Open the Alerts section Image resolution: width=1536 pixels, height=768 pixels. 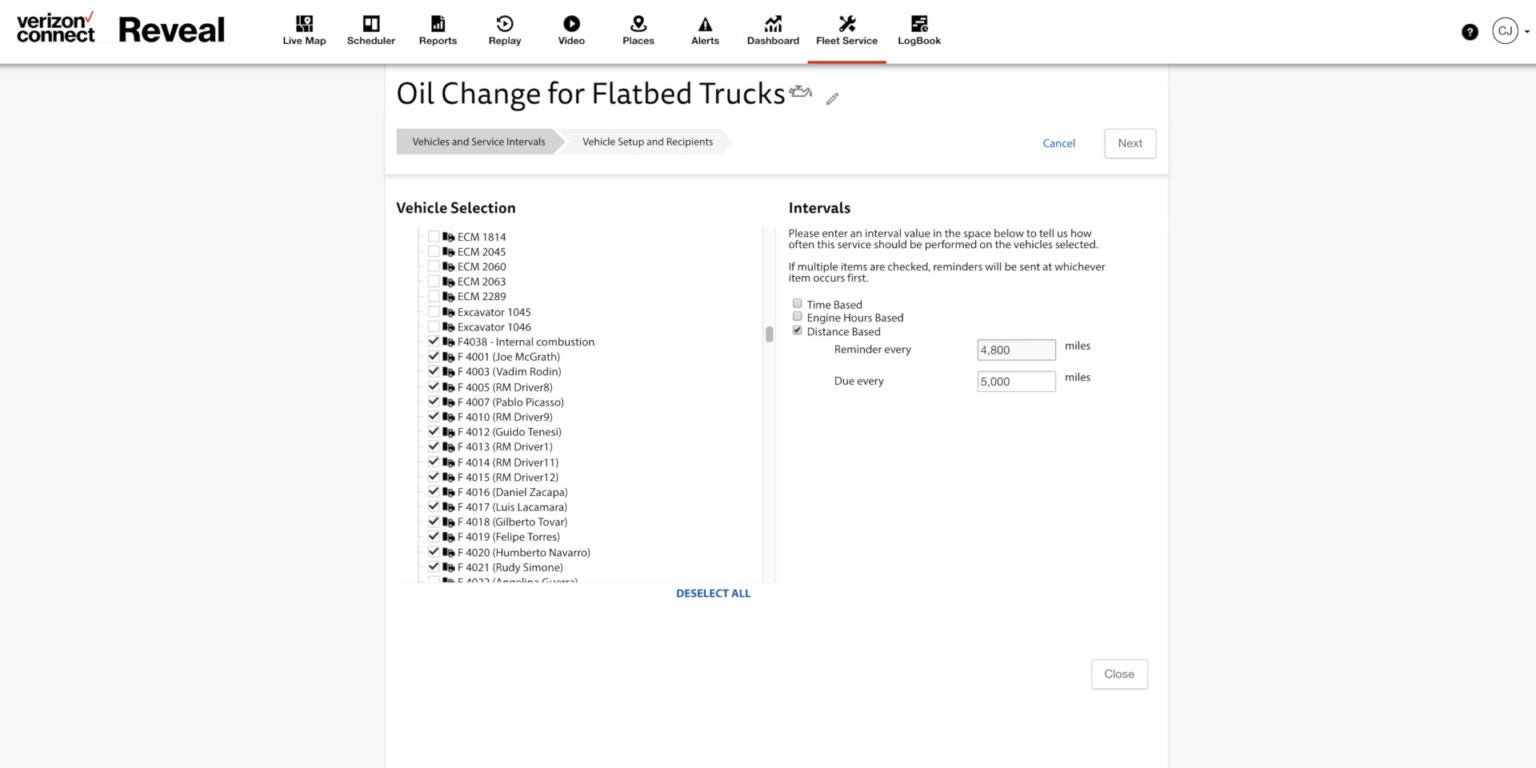pos(705,30)
